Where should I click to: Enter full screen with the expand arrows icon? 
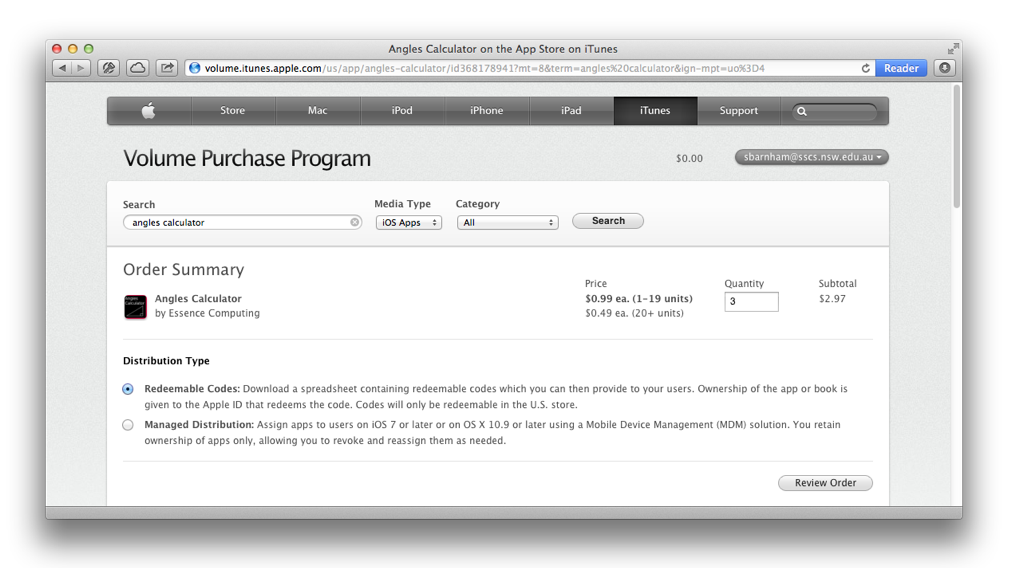point(953,49)
